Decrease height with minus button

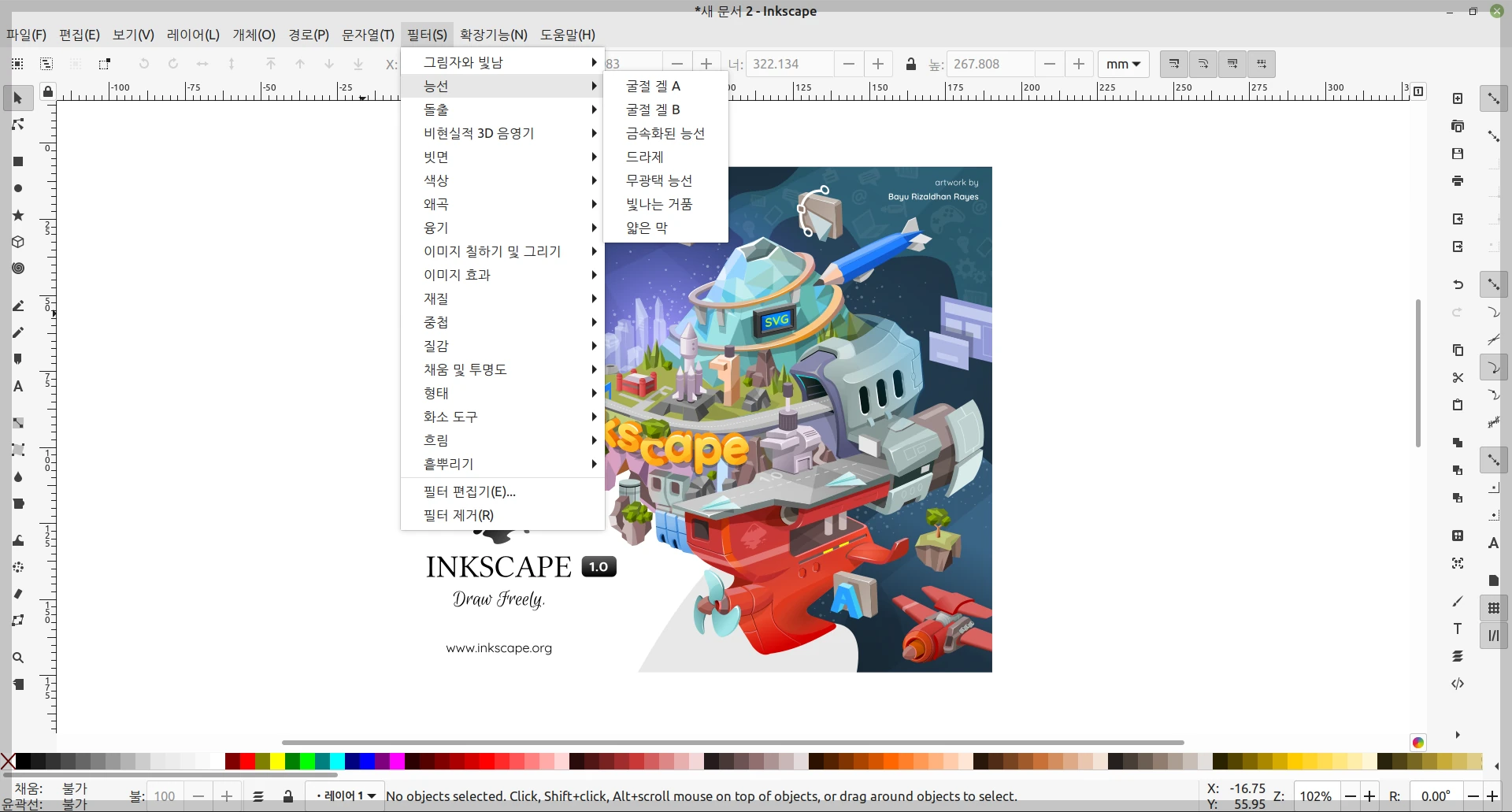pos(1049,64)
